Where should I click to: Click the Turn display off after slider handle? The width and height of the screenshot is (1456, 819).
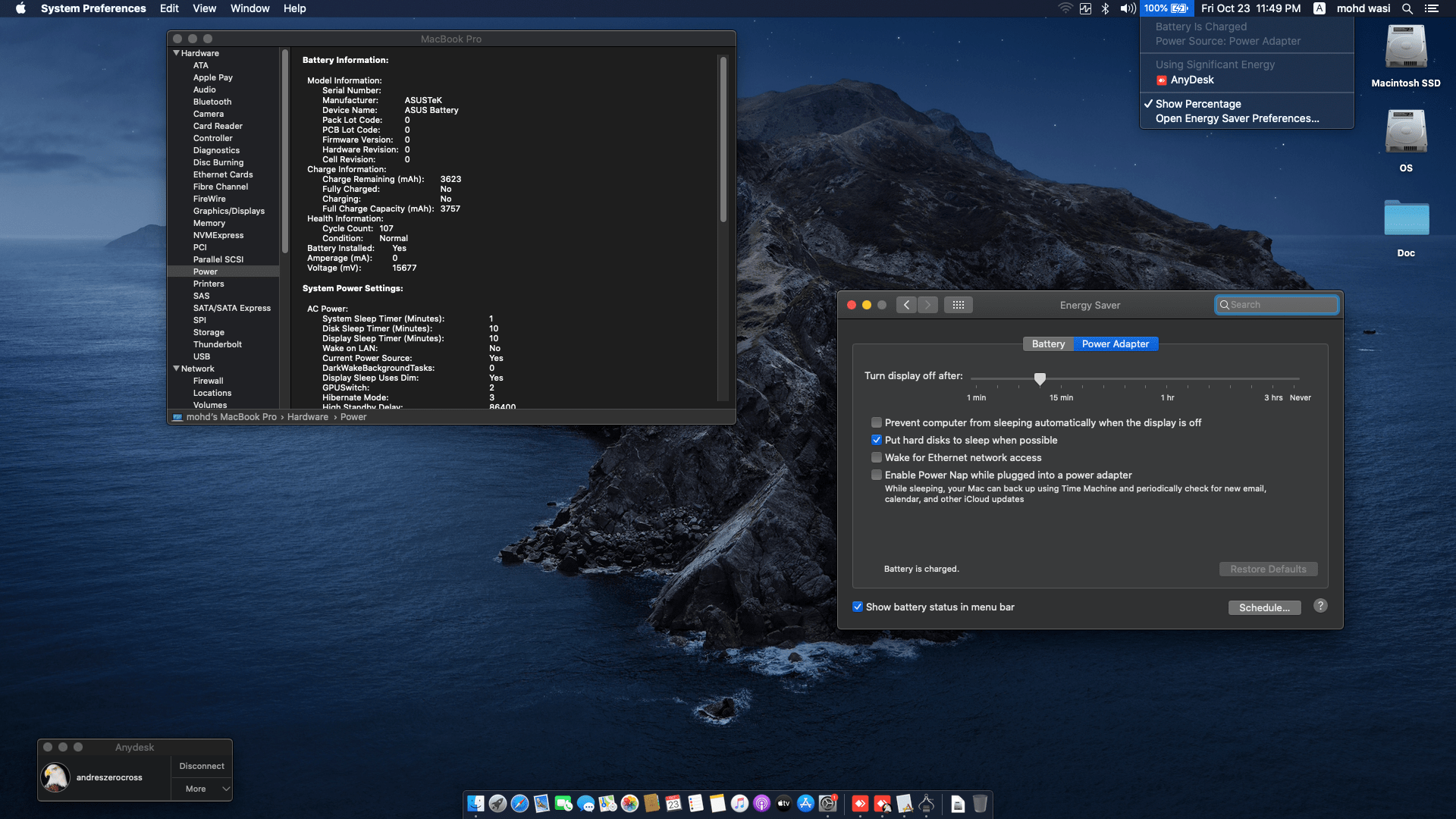point(1040,378)
